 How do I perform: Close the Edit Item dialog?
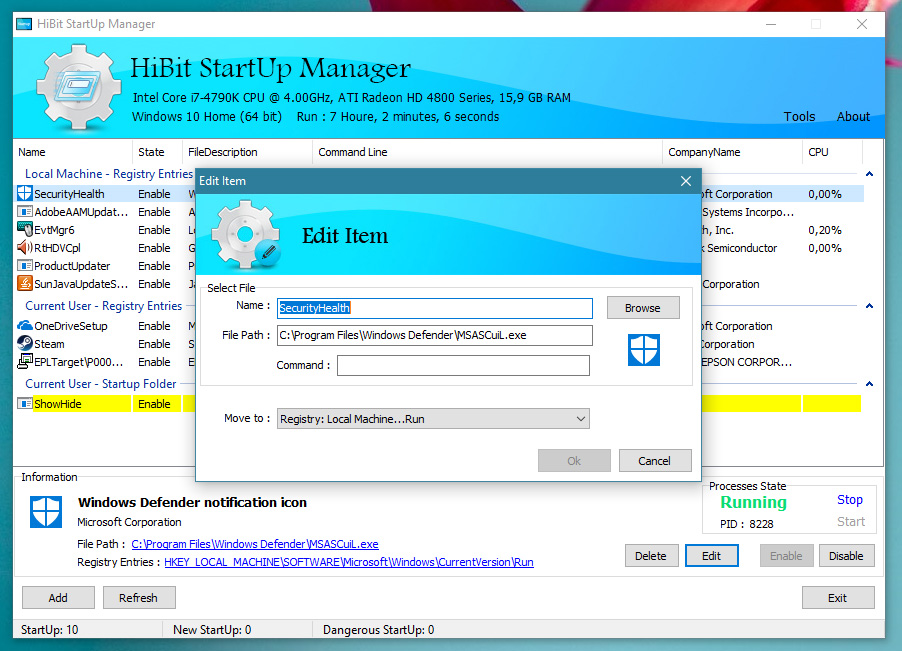pos(686,181)
